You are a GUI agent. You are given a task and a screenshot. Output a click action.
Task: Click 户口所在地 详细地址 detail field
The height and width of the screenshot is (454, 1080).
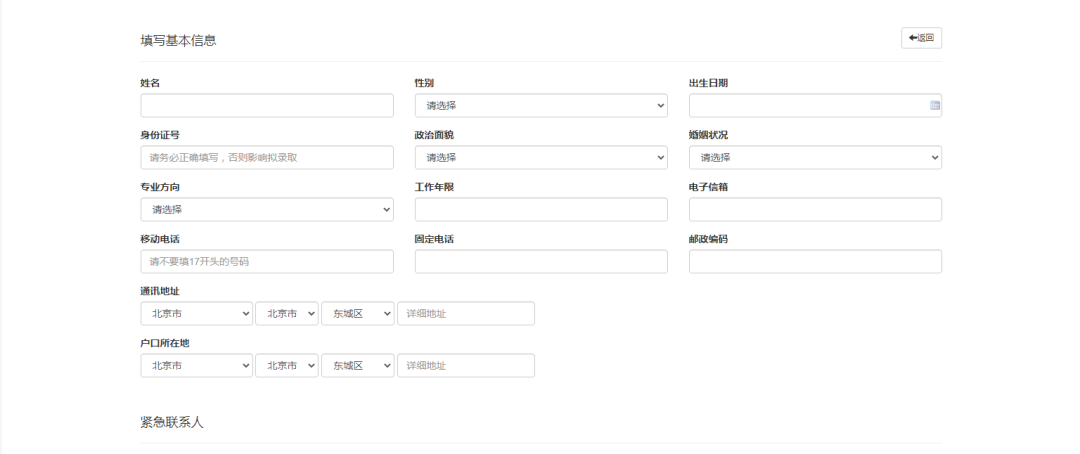click(x=466, y=366)
